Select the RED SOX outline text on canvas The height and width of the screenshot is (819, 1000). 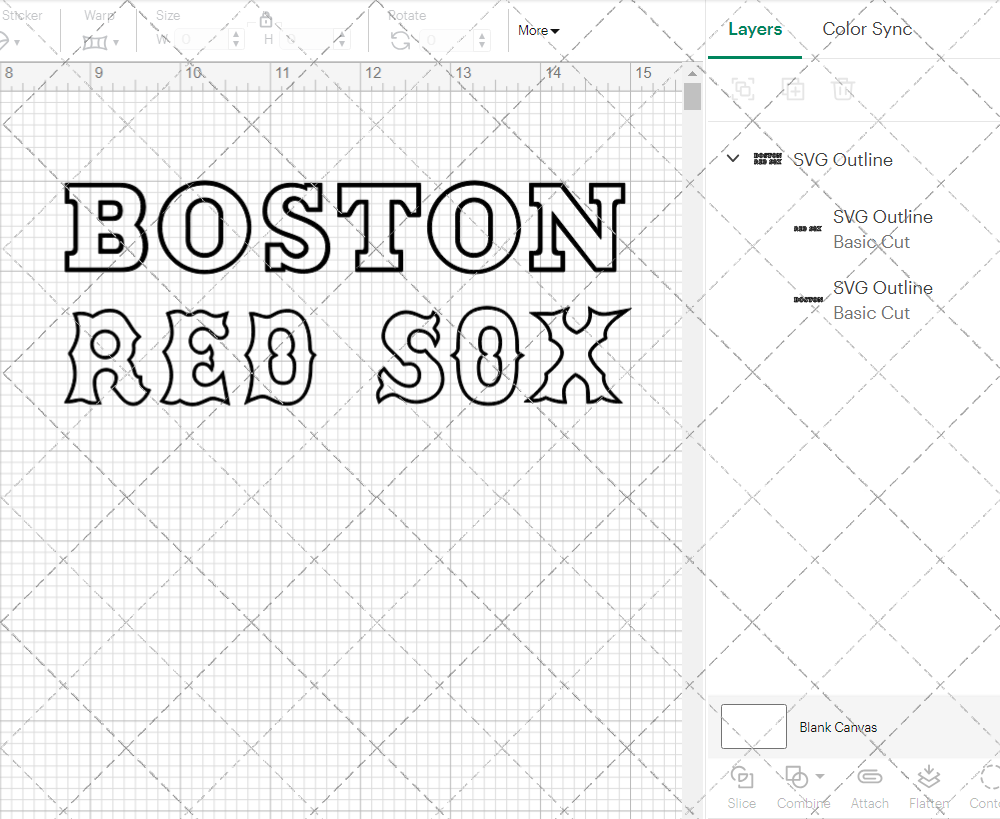[x=348, y=356]
